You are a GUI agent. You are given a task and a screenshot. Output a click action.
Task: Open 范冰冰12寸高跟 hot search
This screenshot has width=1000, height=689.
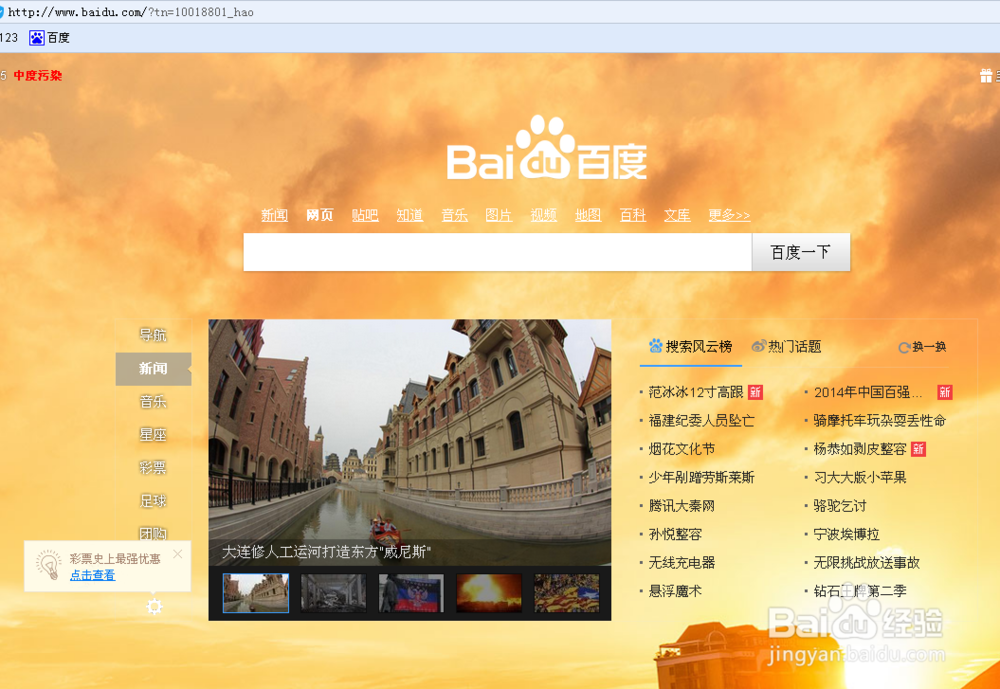[696, 392]
